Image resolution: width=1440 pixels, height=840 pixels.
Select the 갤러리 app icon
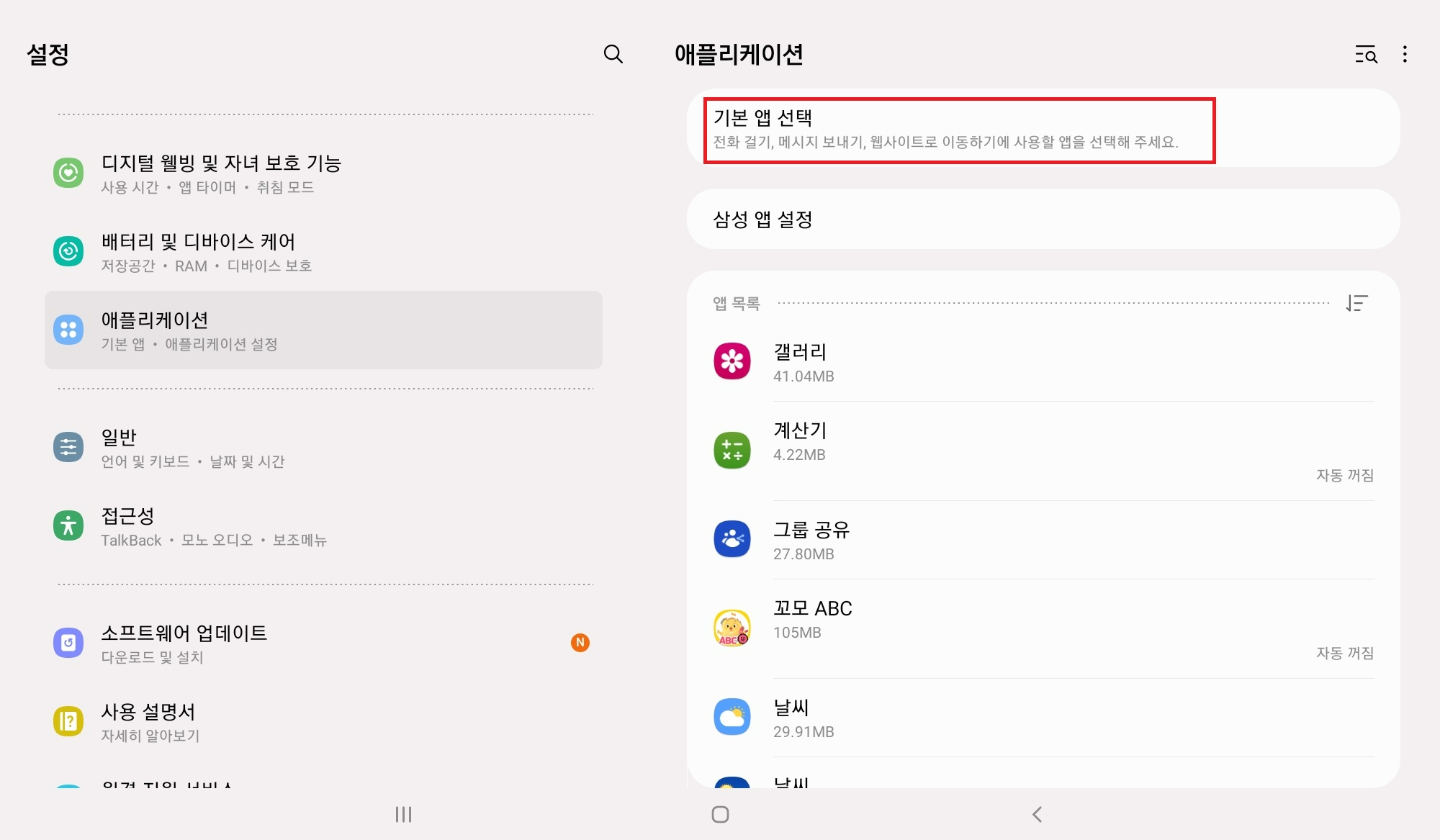coord(732,362)
